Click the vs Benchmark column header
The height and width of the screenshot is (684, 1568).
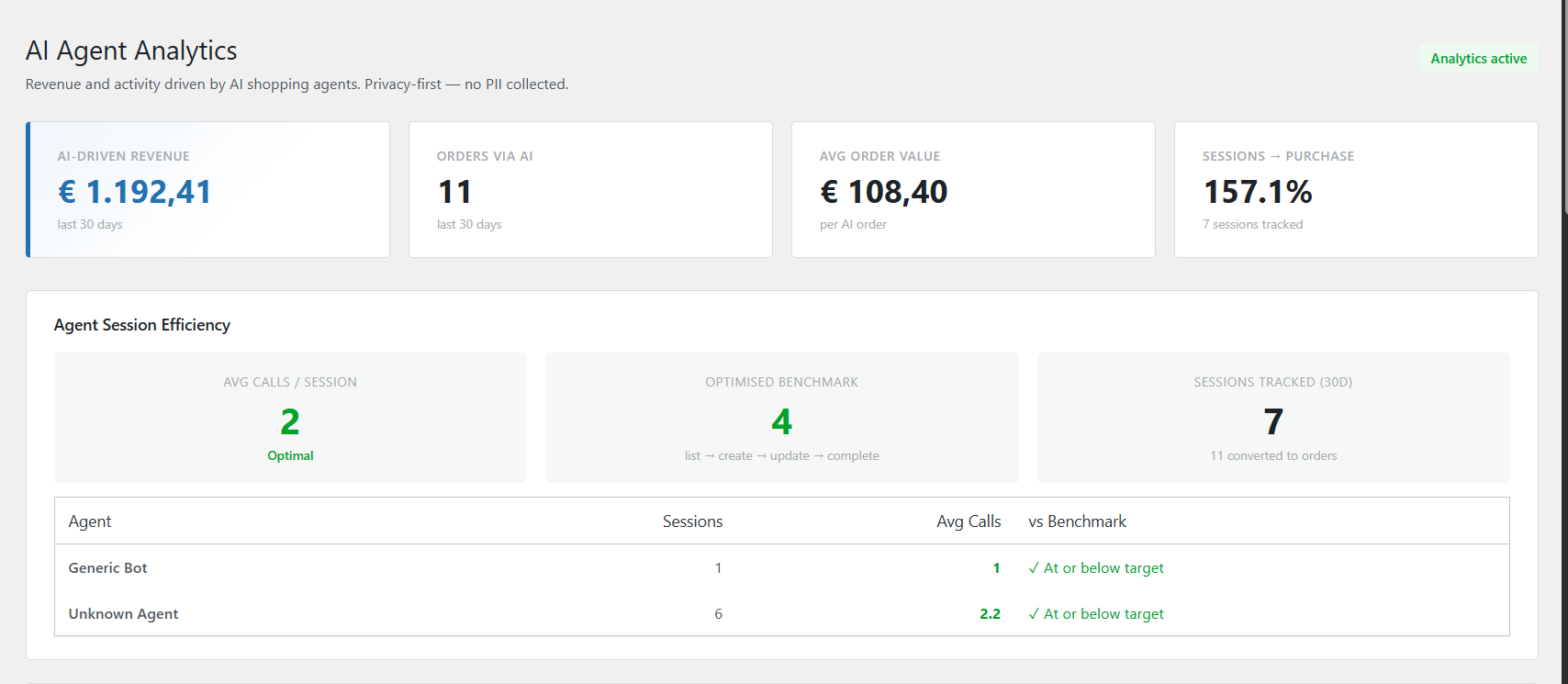[1077, 521]
